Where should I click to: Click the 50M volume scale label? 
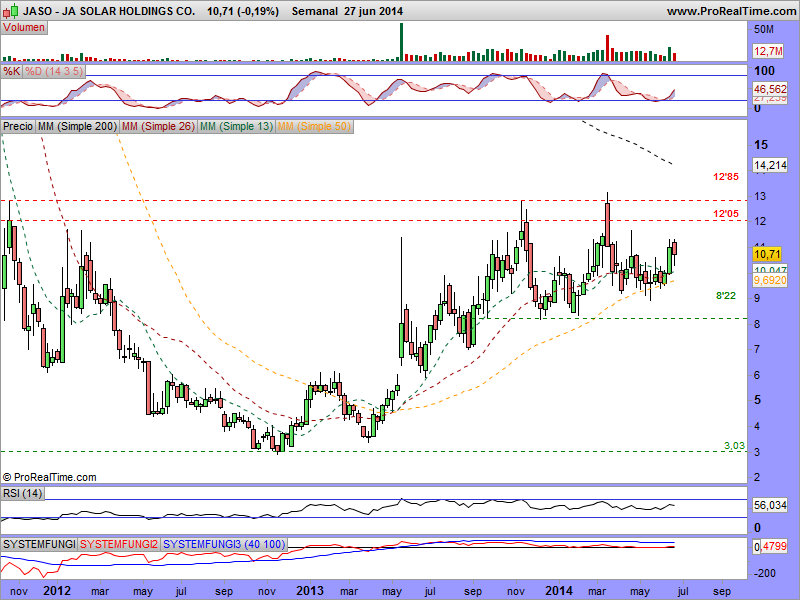coord(764,30)
